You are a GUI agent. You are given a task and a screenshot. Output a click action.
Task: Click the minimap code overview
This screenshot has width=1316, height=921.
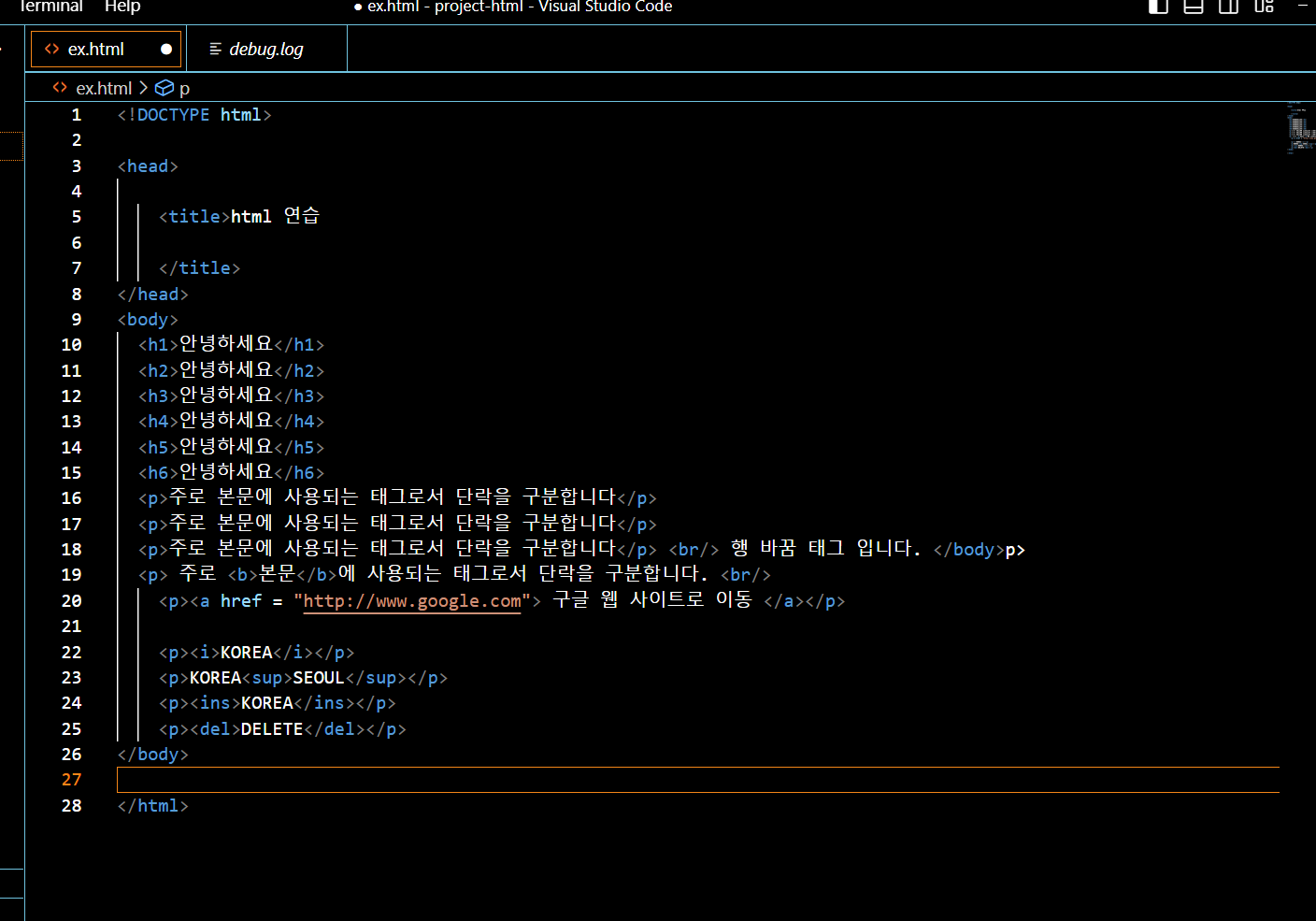1301,127
